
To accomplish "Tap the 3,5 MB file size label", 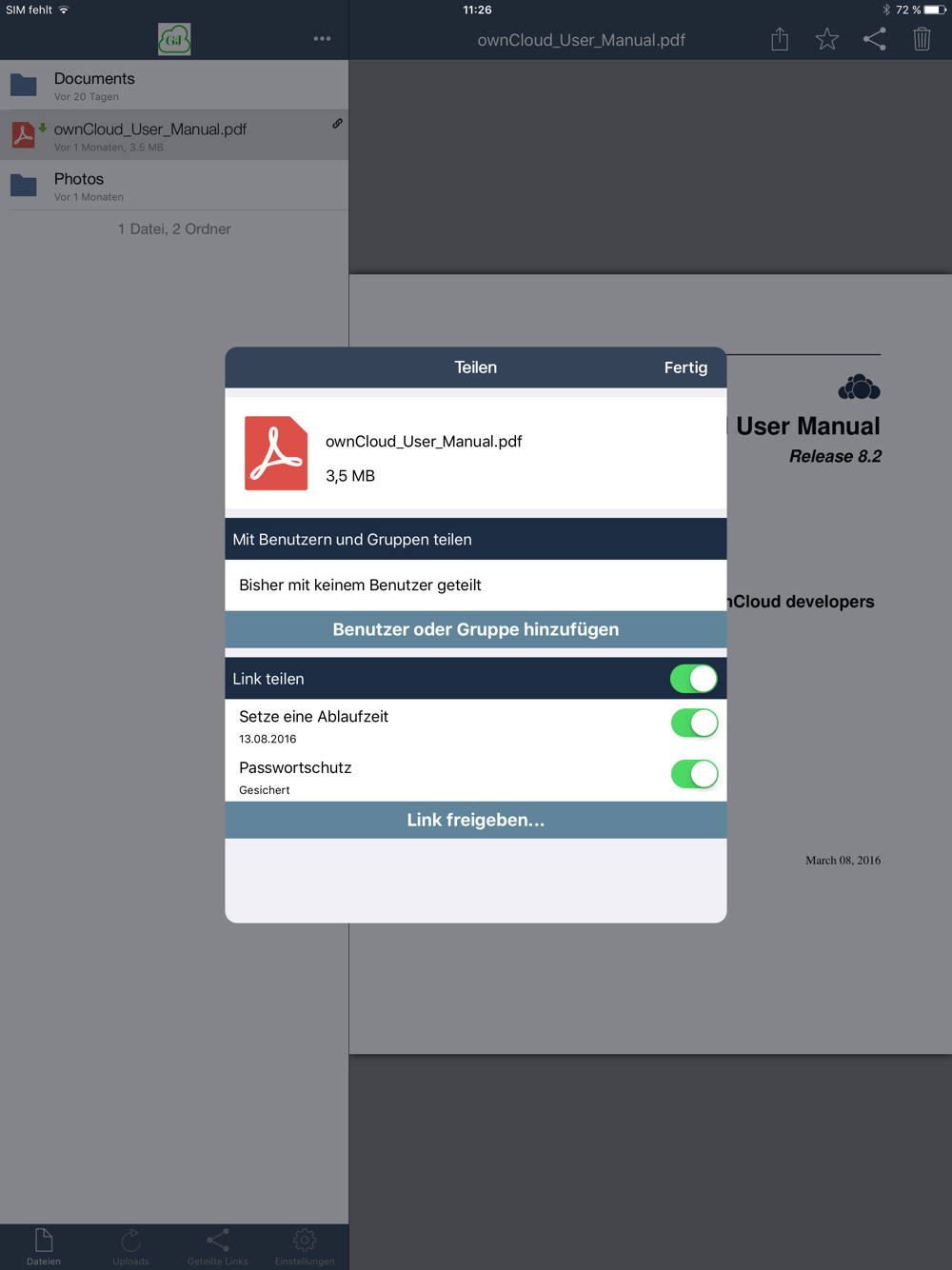I will pyautogui.click(x=350, y=475).
